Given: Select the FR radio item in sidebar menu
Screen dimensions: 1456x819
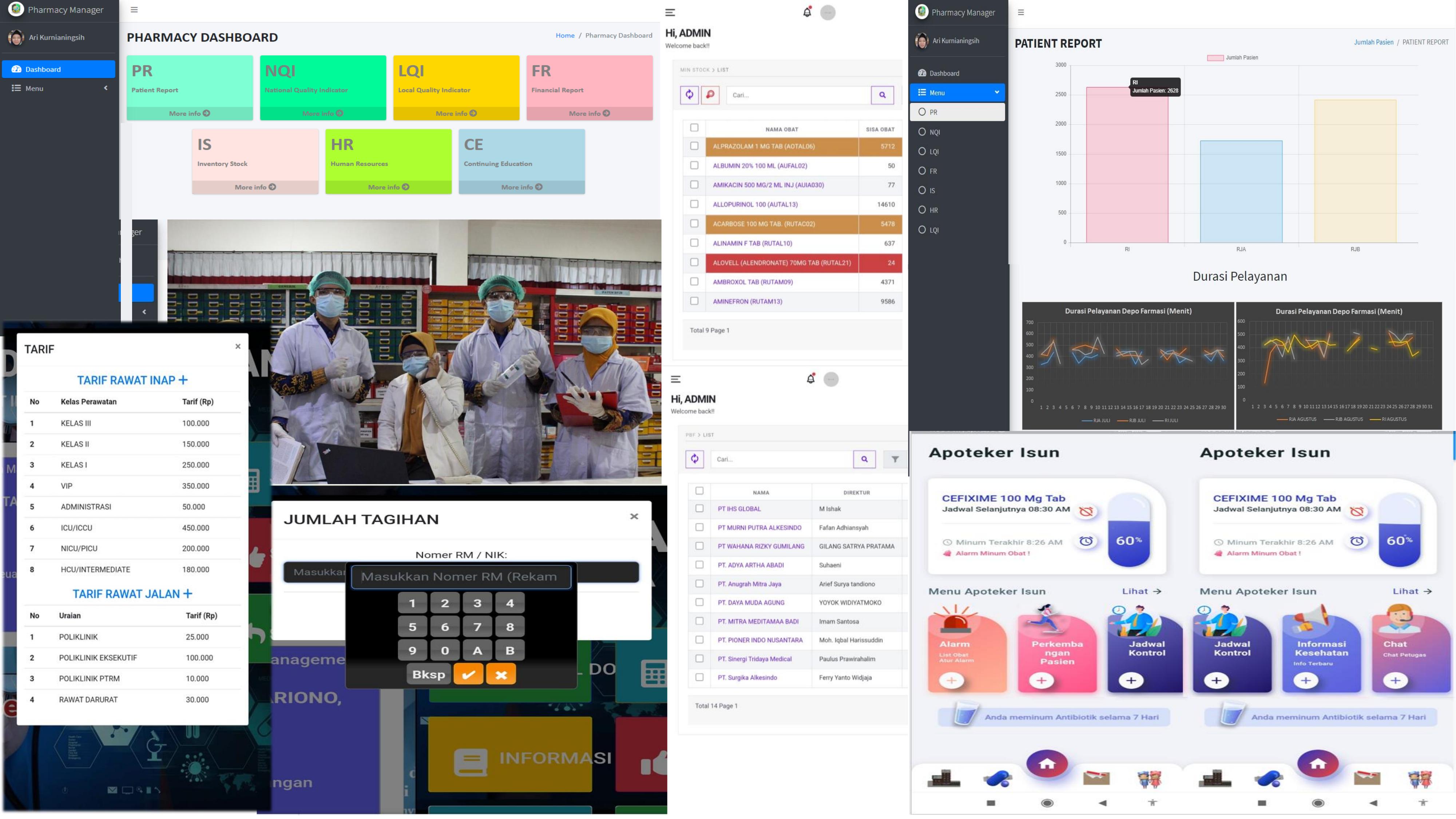Looking at the screenshot, I should pos(957,171).
